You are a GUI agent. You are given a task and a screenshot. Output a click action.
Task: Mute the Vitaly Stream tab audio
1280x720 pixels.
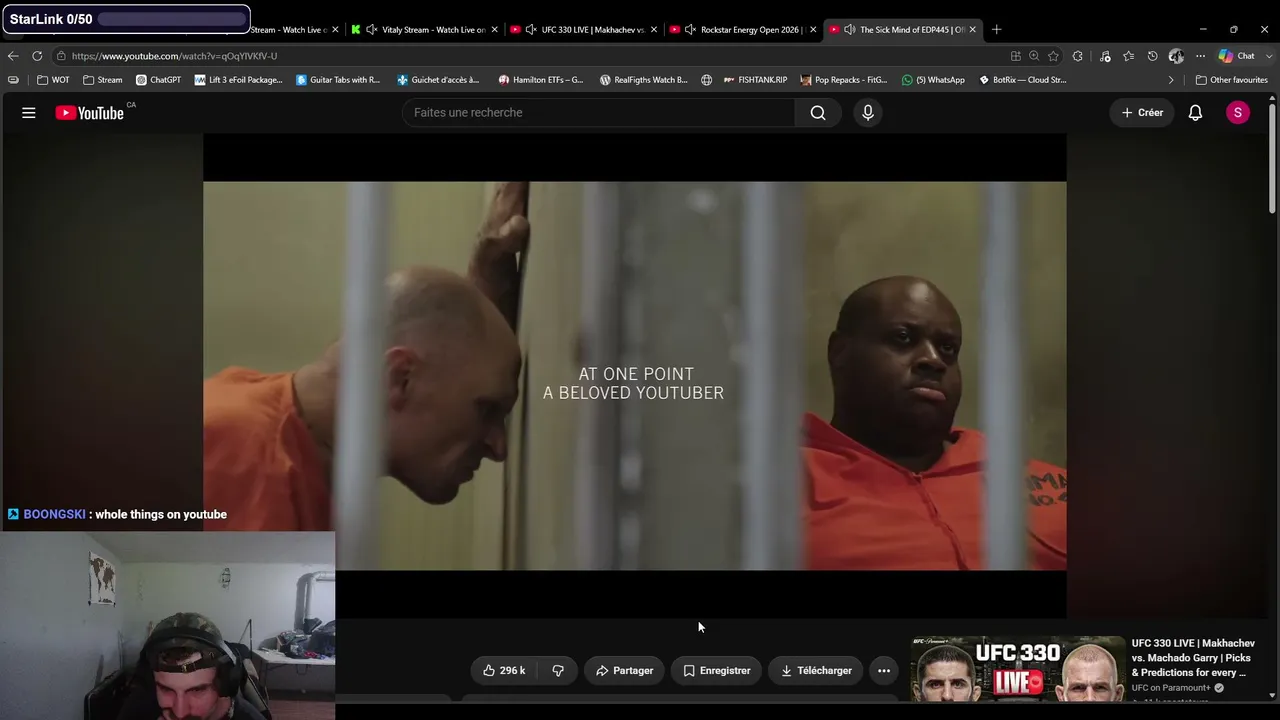pos(371,30)
